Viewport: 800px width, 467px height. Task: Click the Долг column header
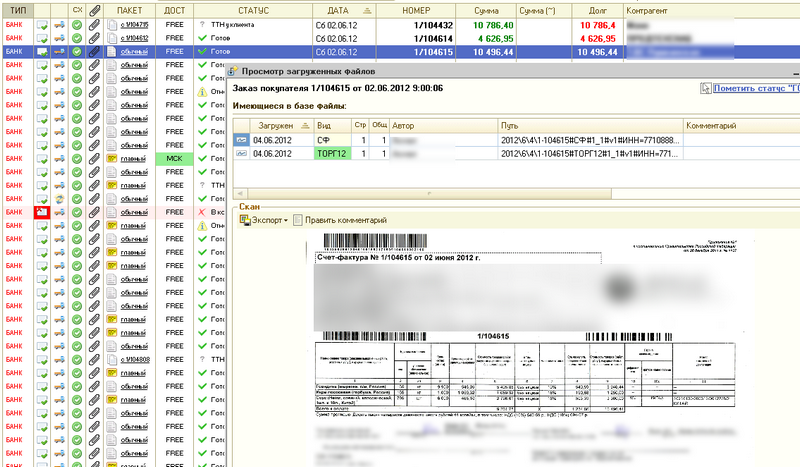597,10
